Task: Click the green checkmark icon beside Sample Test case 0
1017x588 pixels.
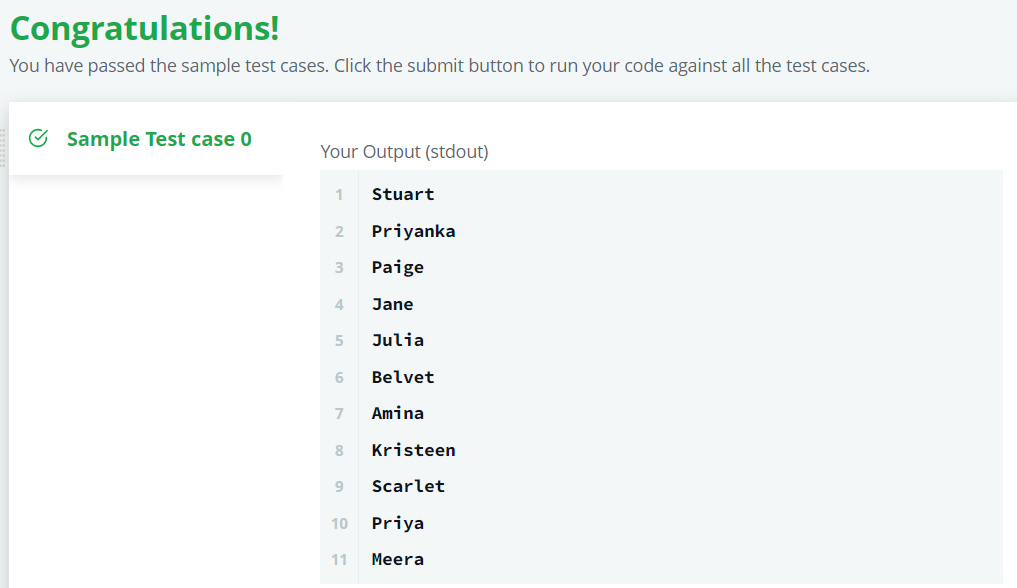Action: click(38, 138)
